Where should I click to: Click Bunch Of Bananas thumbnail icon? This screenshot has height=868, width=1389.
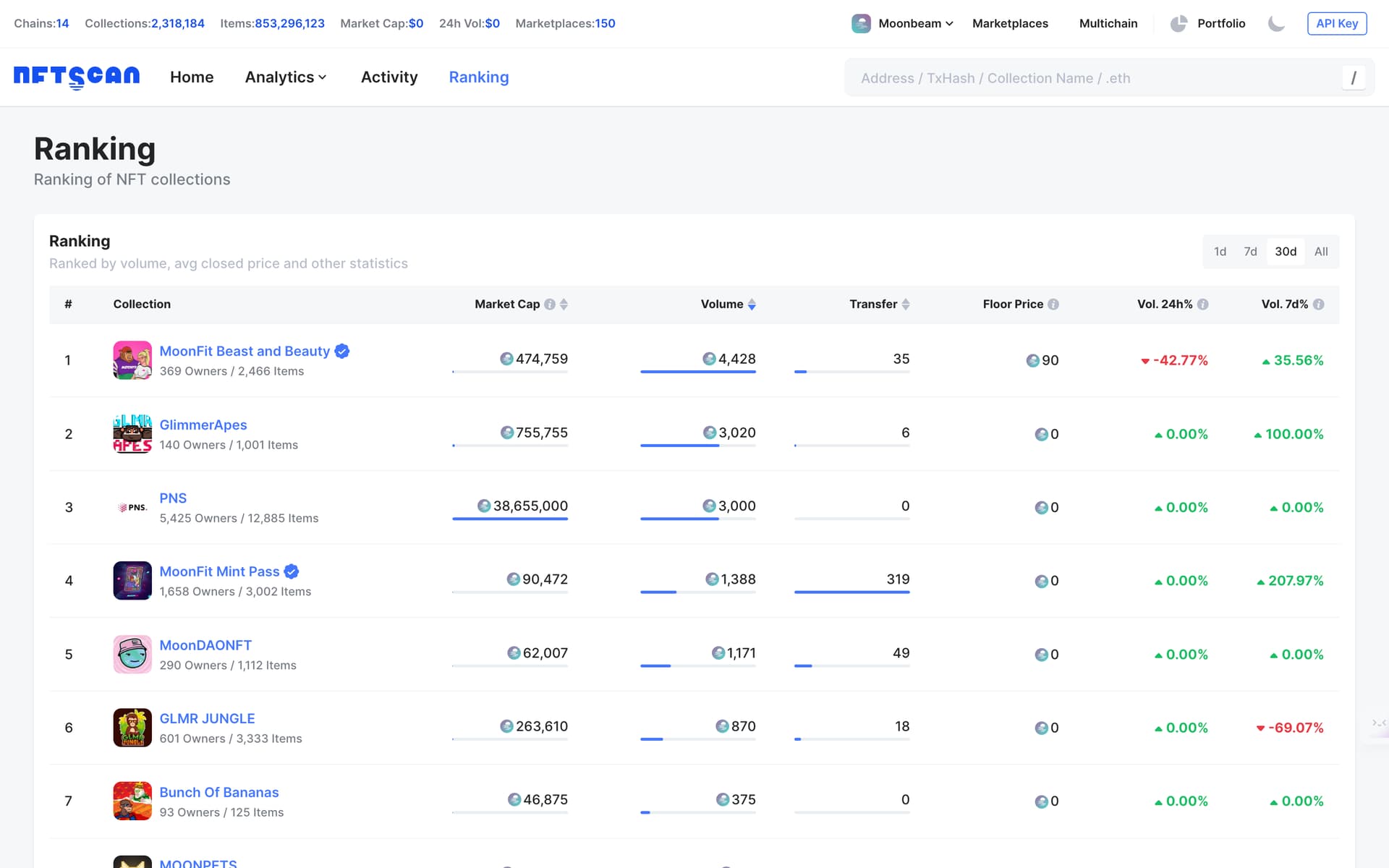(x=132, y=801)
